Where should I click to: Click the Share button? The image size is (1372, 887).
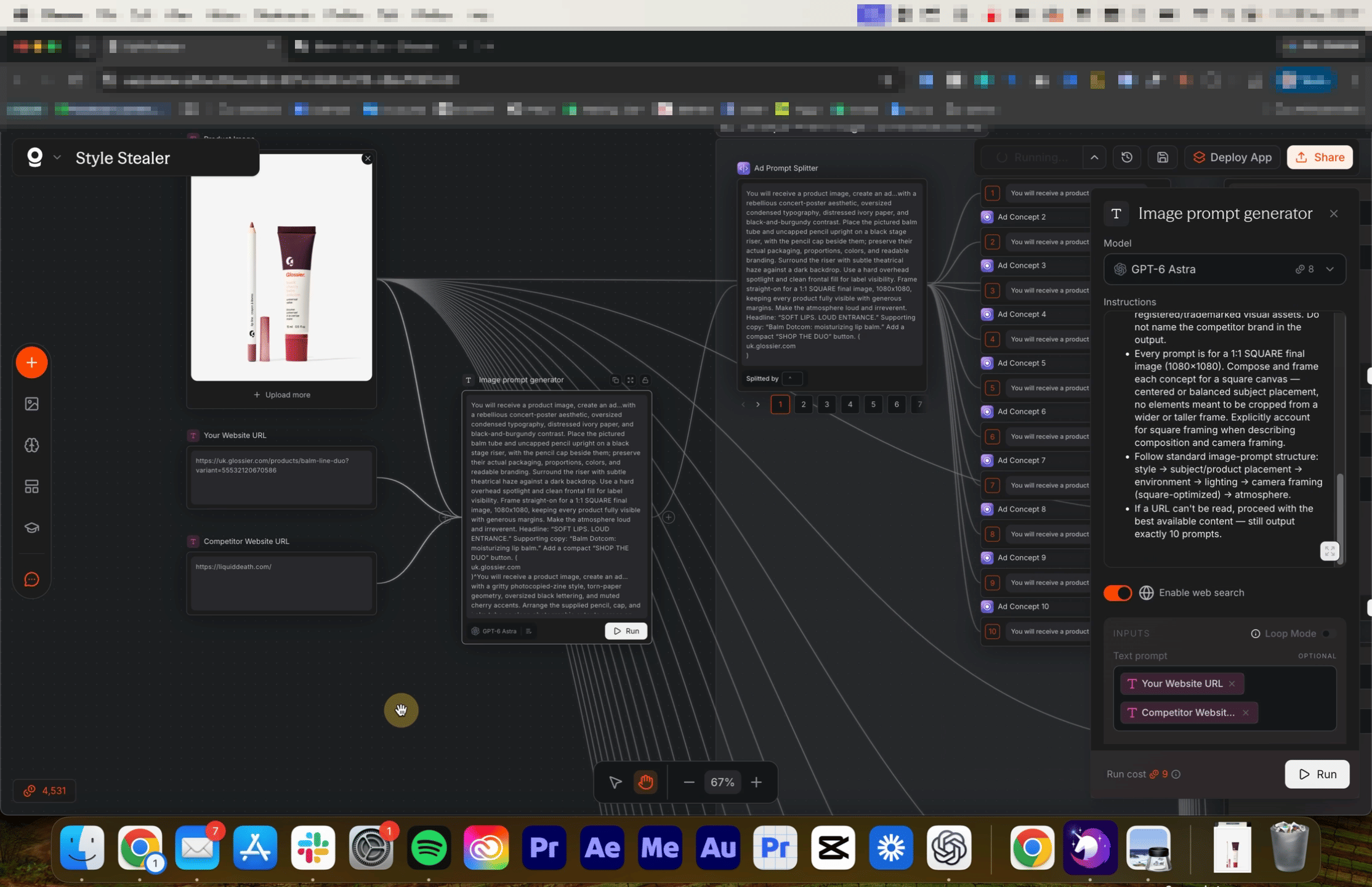coord(1320,157)
